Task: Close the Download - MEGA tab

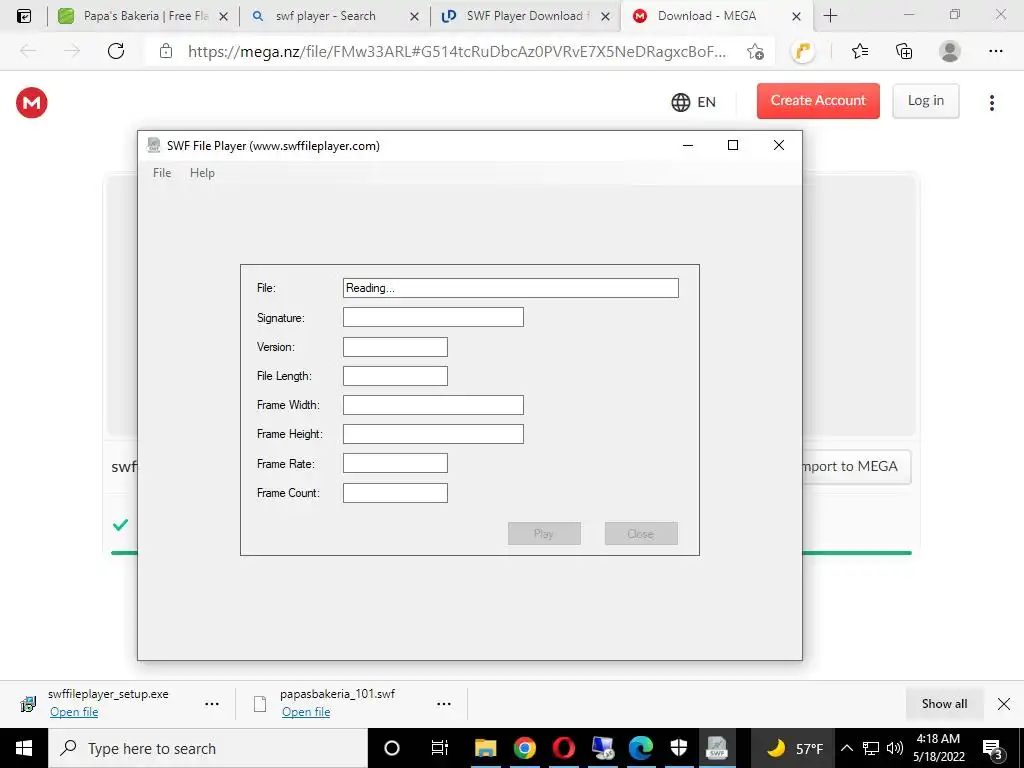Action: coord(796,16)
